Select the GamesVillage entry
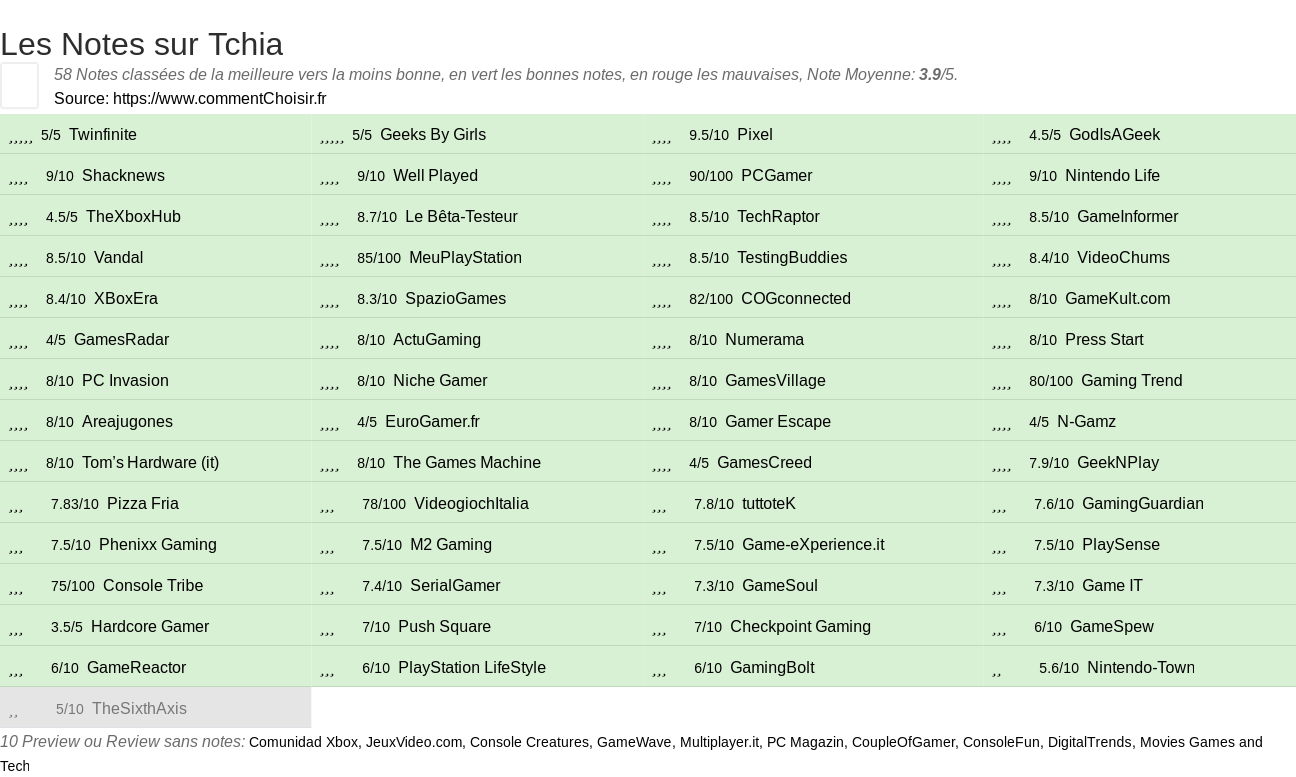Screen dimensions: 1296x777 (775, 380)
